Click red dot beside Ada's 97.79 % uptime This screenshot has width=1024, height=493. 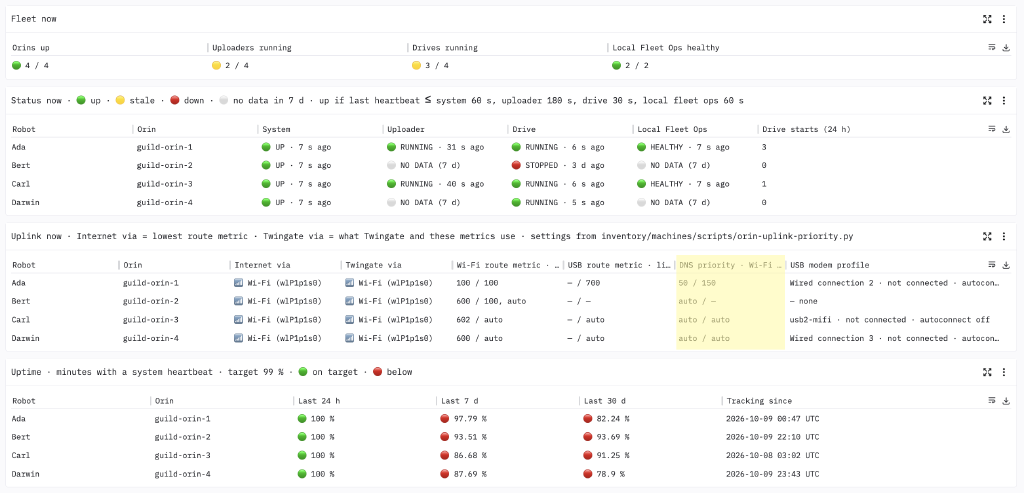[445, 419]
